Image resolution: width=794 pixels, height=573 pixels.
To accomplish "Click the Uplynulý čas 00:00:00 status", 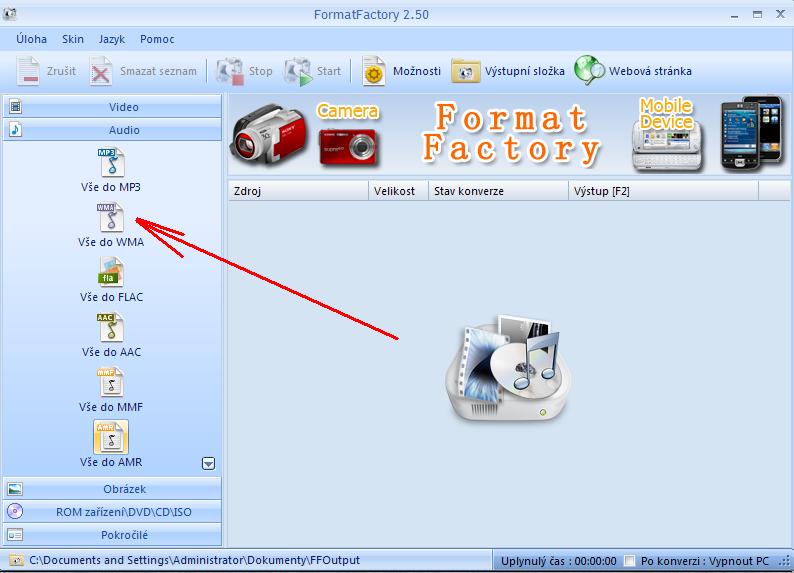I will [559, 561].
